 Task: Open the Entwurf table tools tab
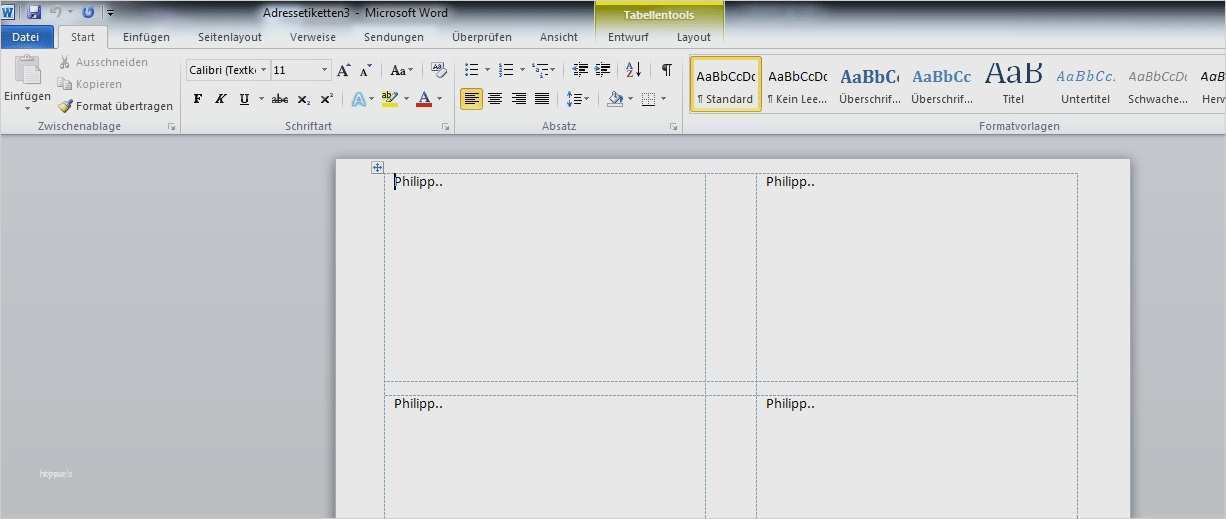(x=628, y=37)
